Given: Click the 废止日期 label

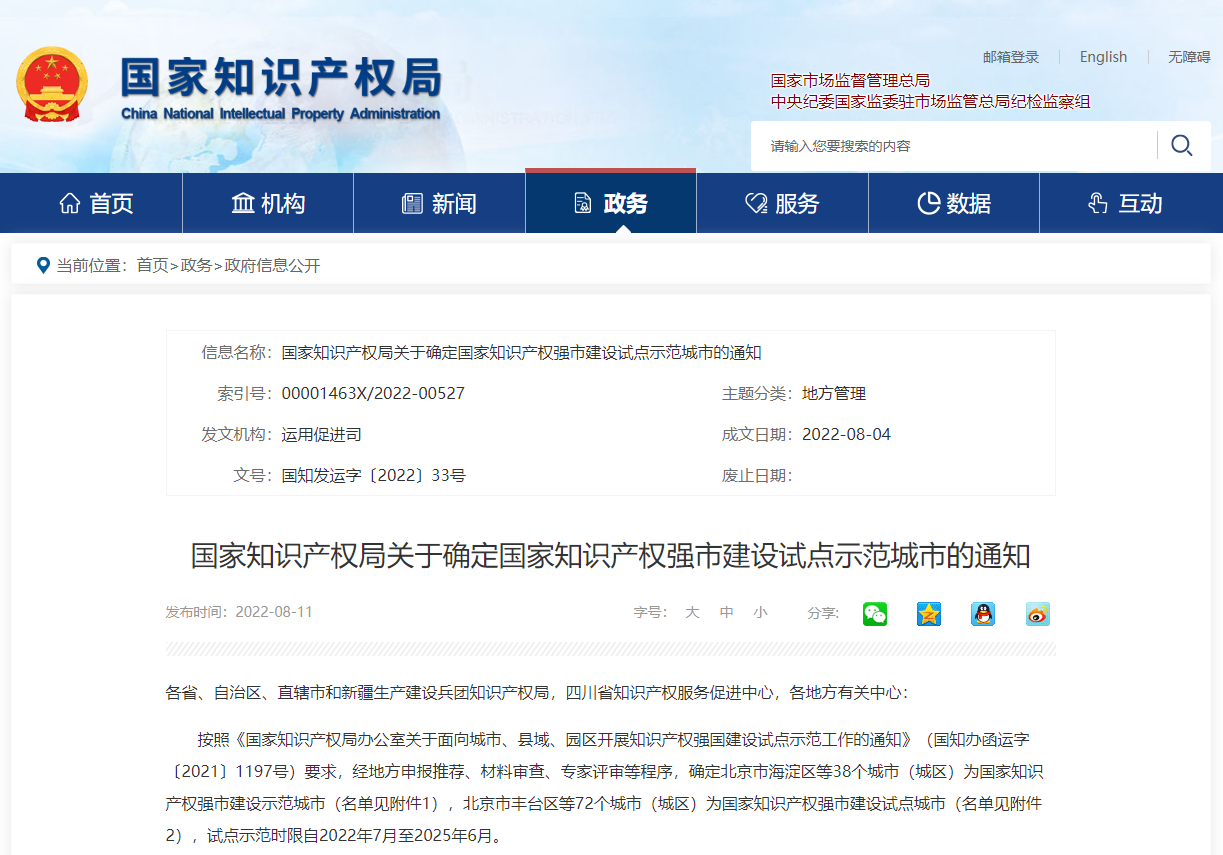Looking at the screenshot, I should (x=757, y=475).
